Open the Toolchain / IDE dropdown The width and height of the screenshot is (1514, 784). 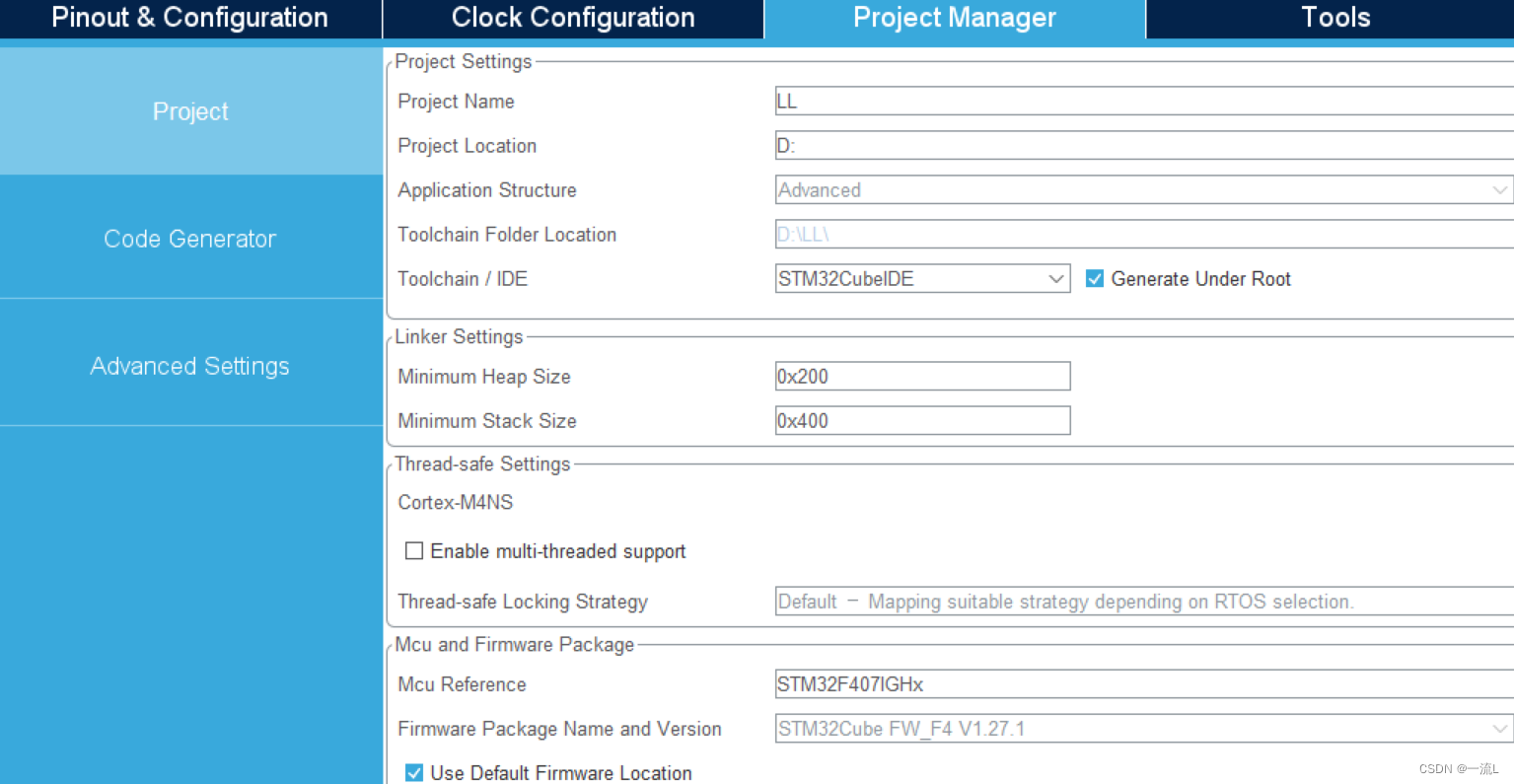click(922, 278)
